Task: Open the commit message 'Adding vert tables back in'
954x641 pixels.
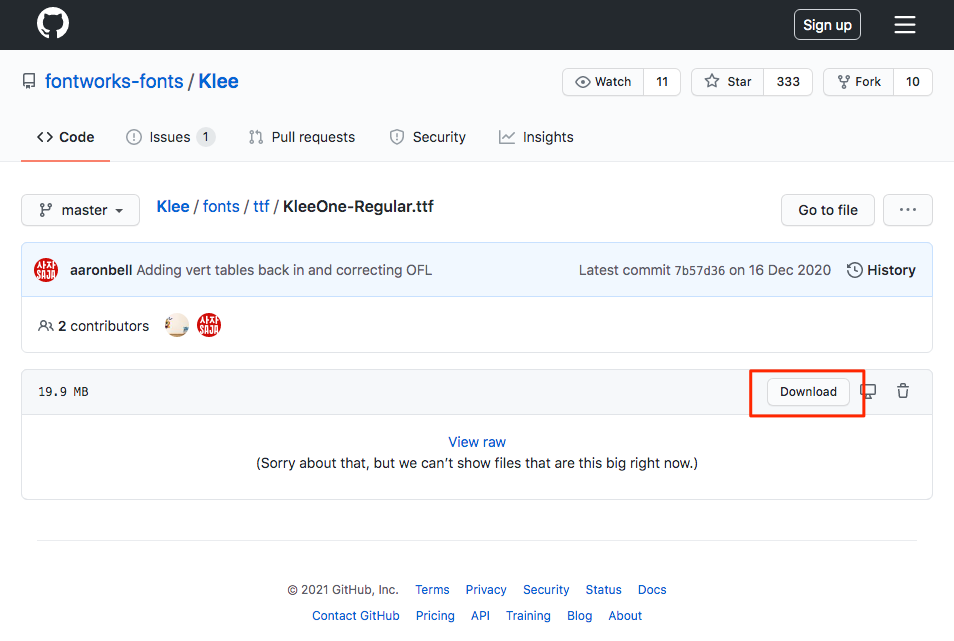Action: coord(284,270)
